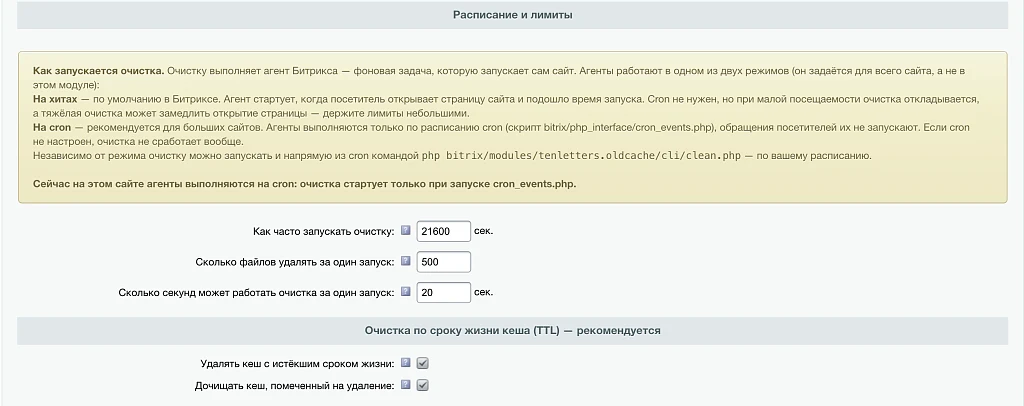Click label 'Удалять кеш с истёкшим сроком жизни:'
1024x406 pixels.
tap(297, 364)
